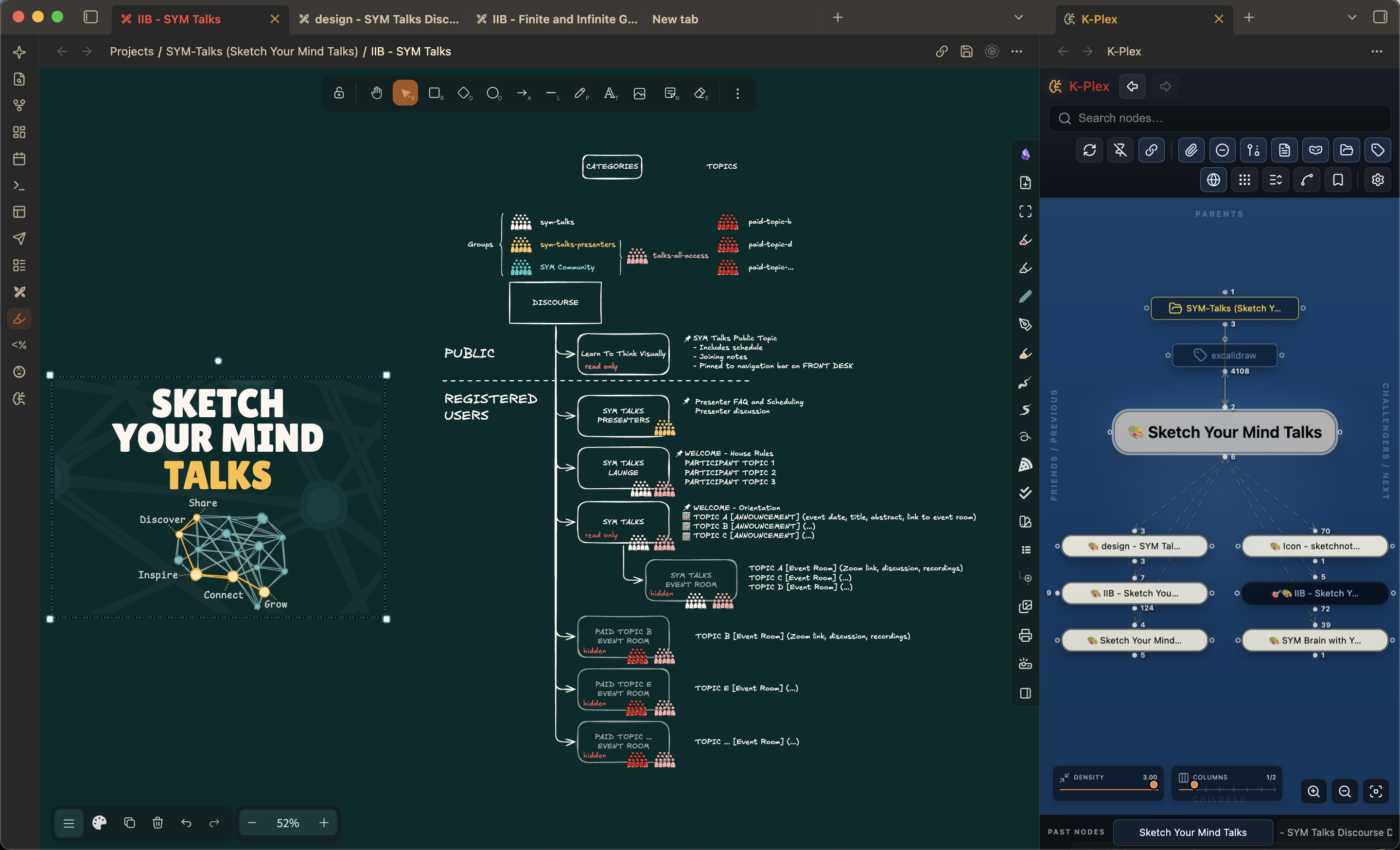Select the Eraser tool
This screenshot has height=850, width=1400.
tap(700, 93)
